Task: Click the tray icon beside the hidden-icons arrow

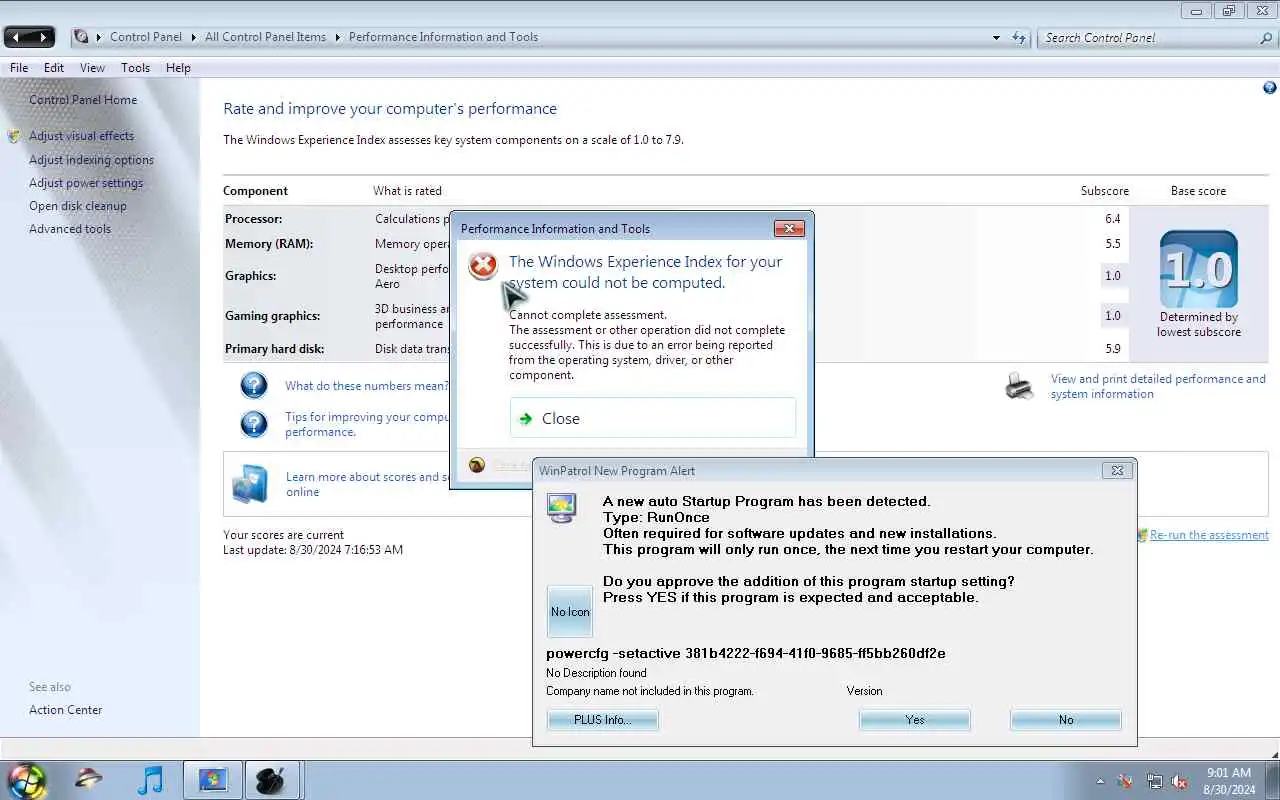Action: tap(1125, 781)
